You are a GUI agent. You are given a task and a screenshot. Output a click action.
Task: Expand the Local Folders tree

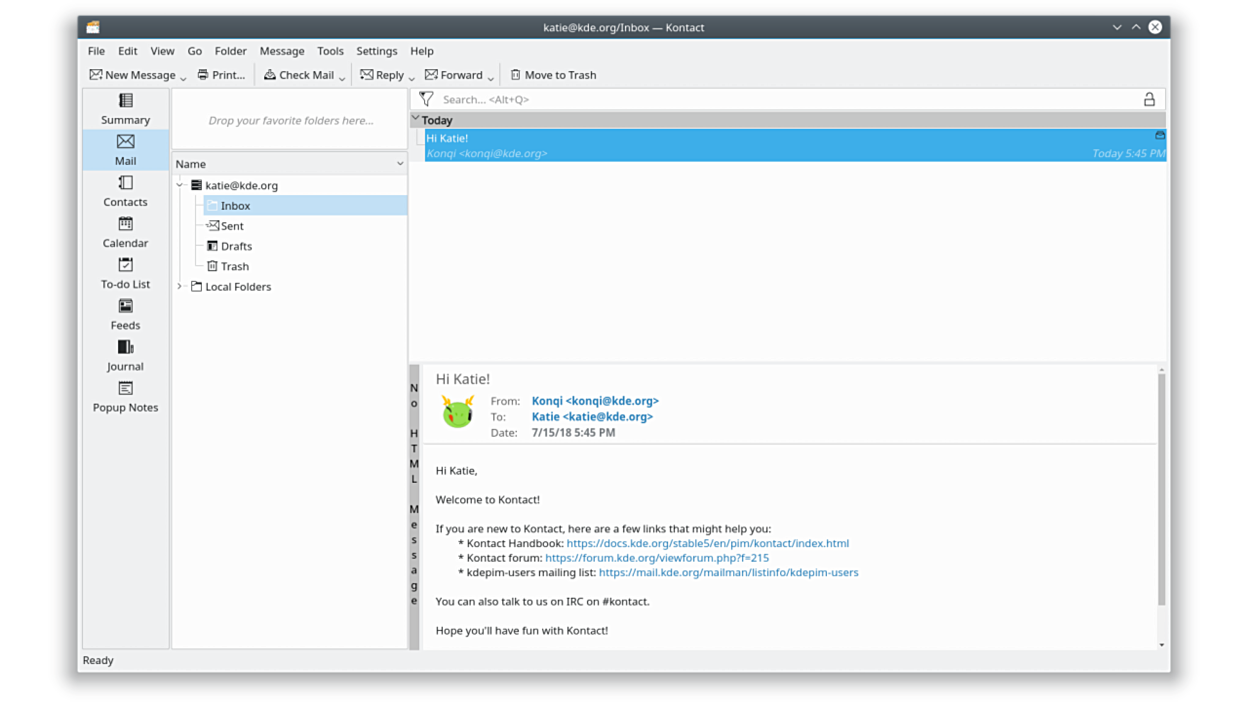click(x=180, y=287)
